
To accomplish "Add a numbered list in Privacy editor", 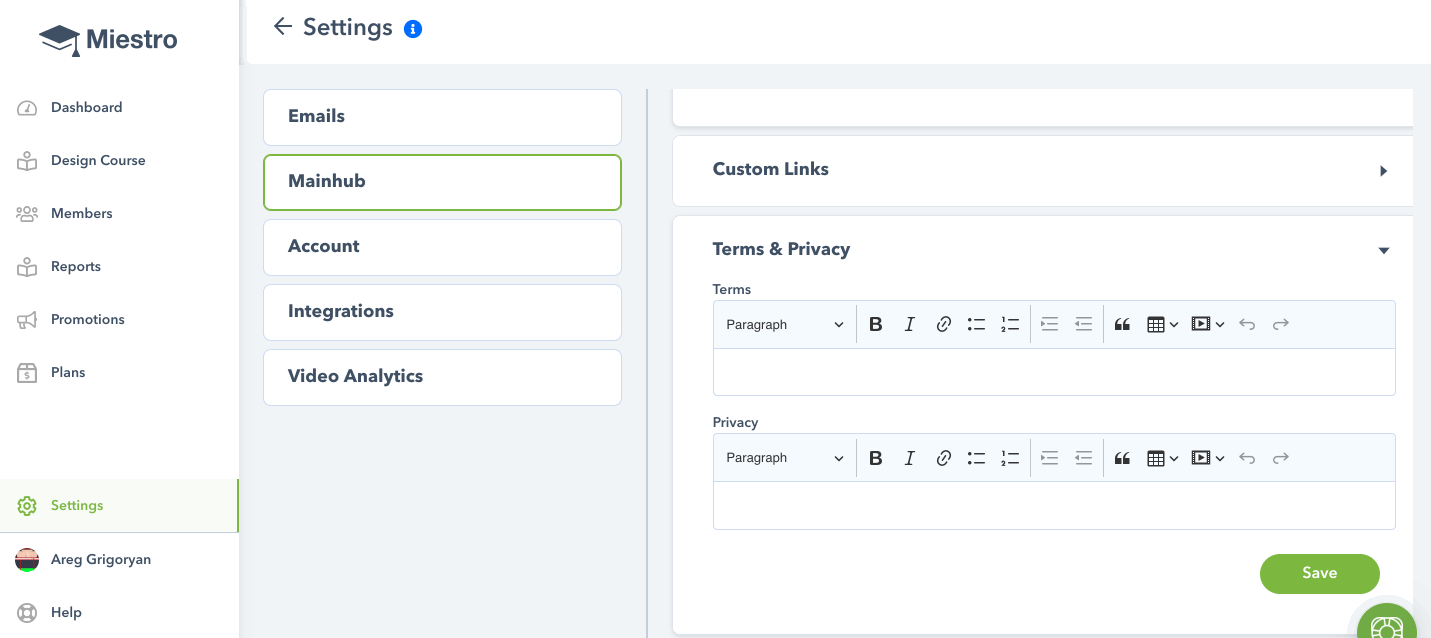I will pos(1010,458).
